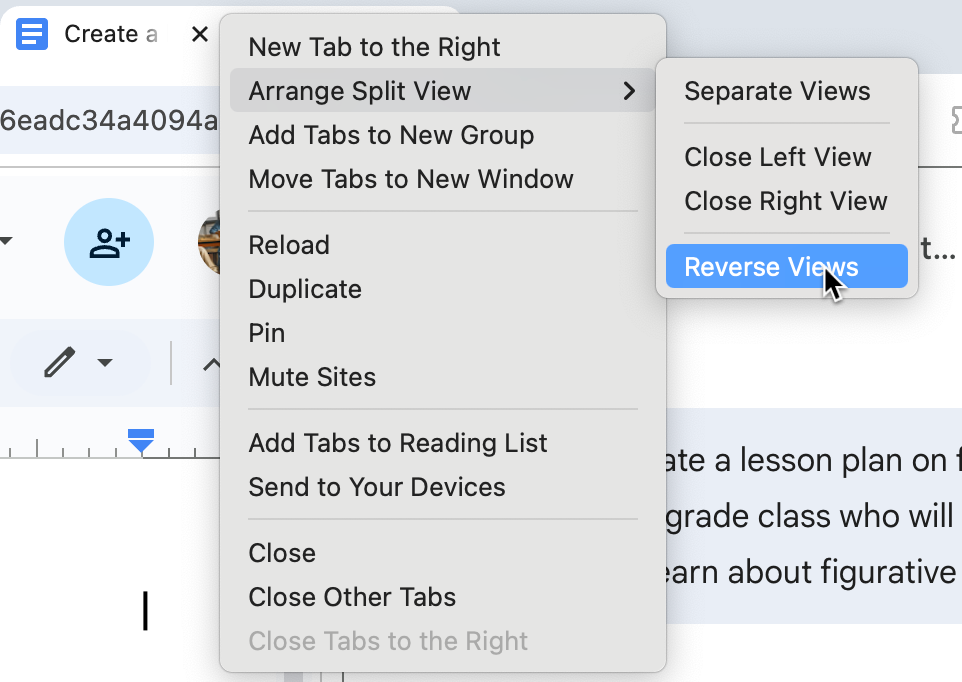Click Reload in context menu
This screenshot has height=682, width=962.
[x=289, y=245]
